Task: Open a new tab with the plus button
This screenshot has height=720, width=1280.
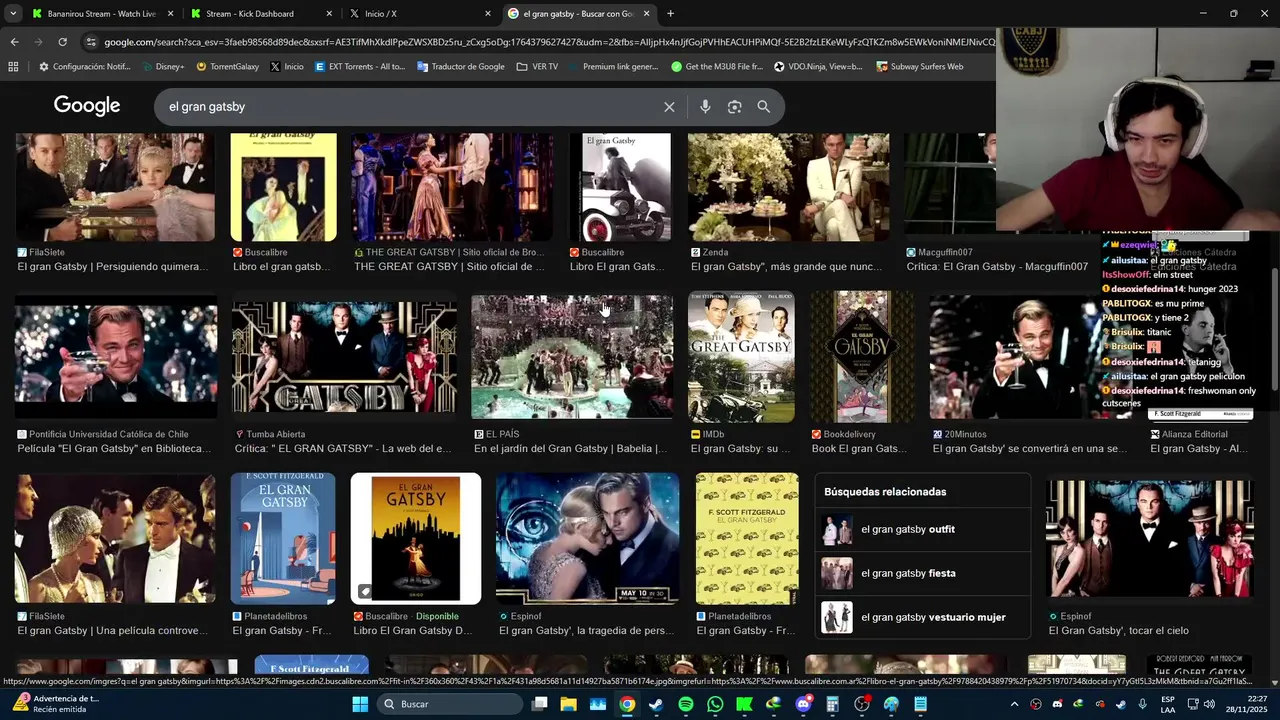Action: (670, 14)
